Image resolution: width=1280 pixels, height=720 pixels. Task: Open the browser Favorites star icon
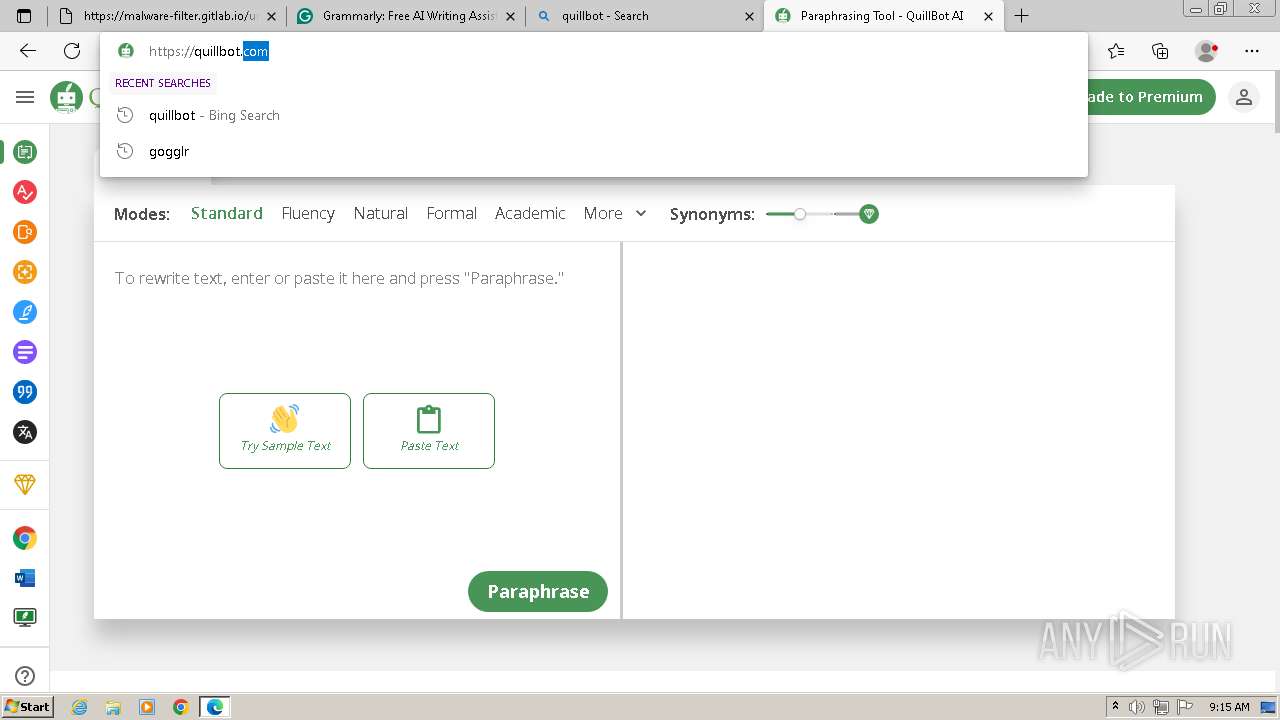pos(1116,51)
